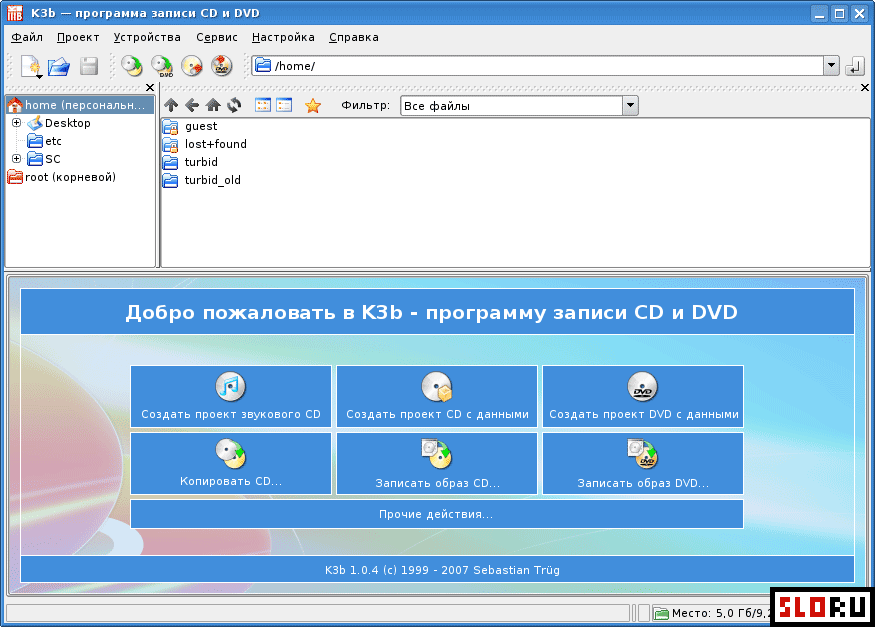Expand the Desktop folder tree node
The width and height of the screenshot is (875, 627).
click(x=16, y=123)
